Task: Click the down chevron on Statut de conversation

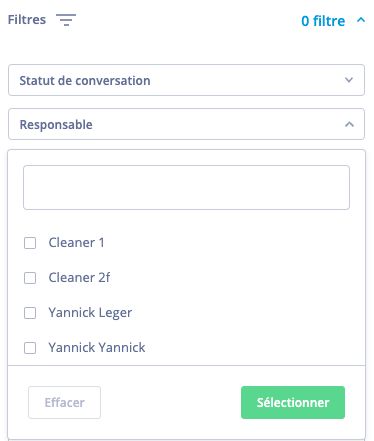Action: pos(349,80)
